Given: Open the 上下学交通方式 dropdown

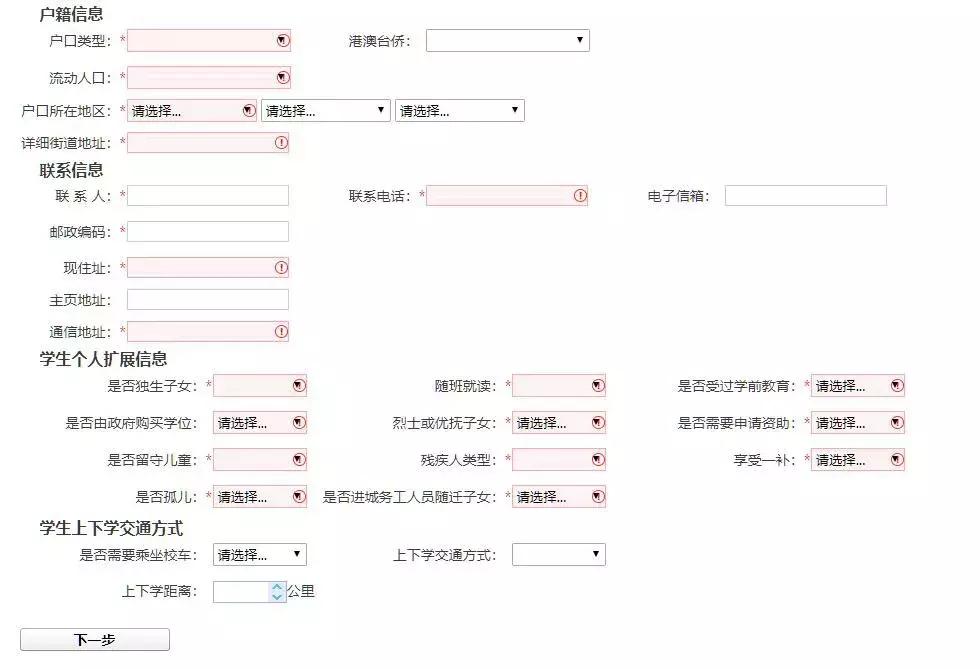Looking at the screenshot, I should click(558, 554).
